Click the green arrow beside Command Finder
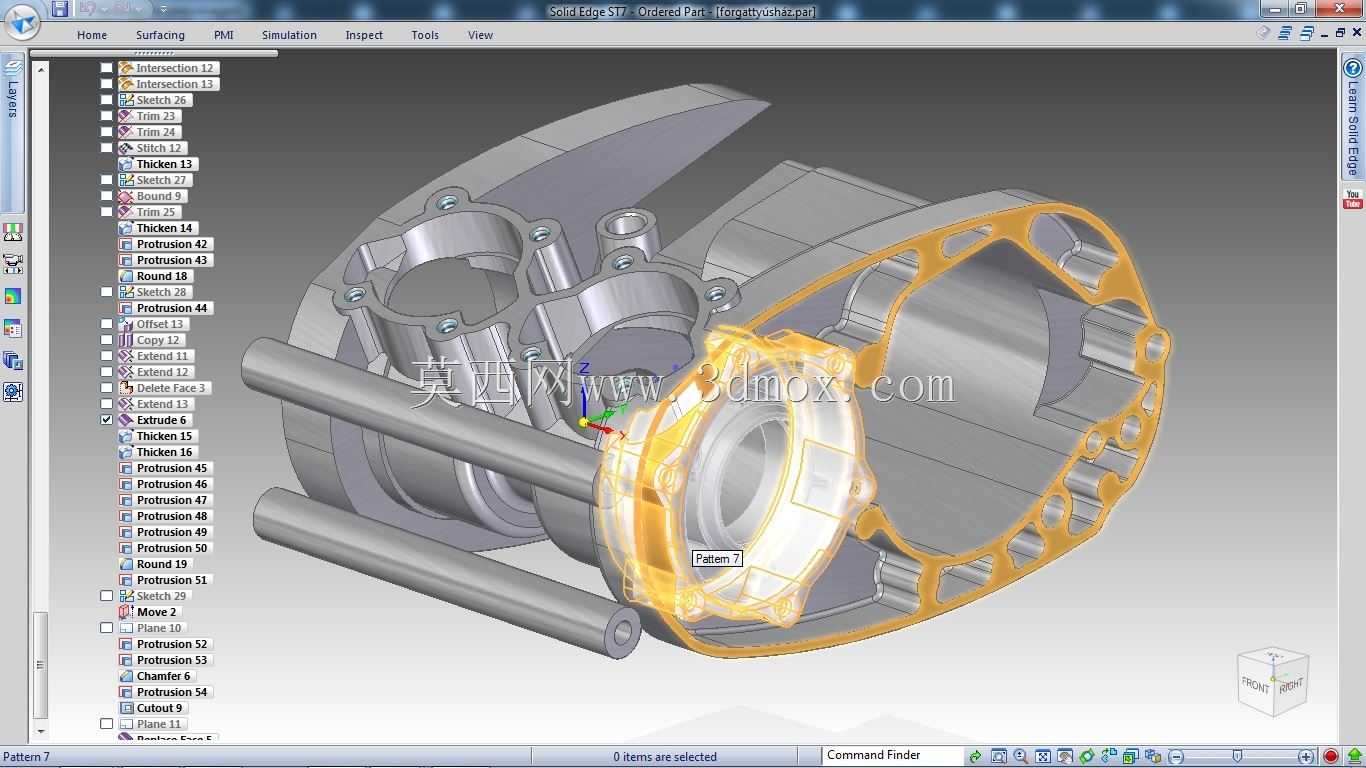This screenshot has height=768, width=1366. pos(975,757)
